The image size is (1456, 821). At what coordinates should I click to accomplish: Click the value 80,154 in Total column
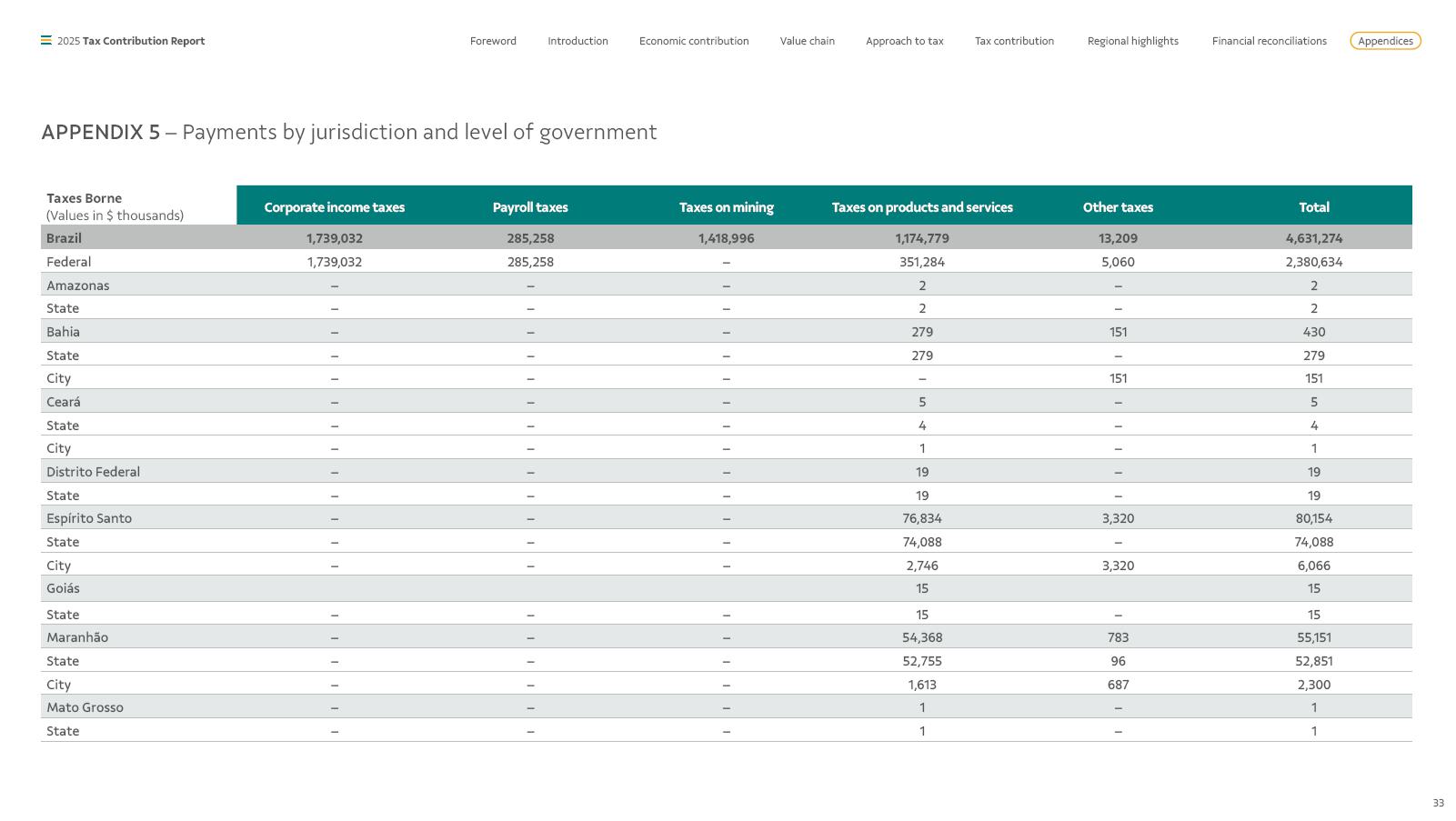1313,518
